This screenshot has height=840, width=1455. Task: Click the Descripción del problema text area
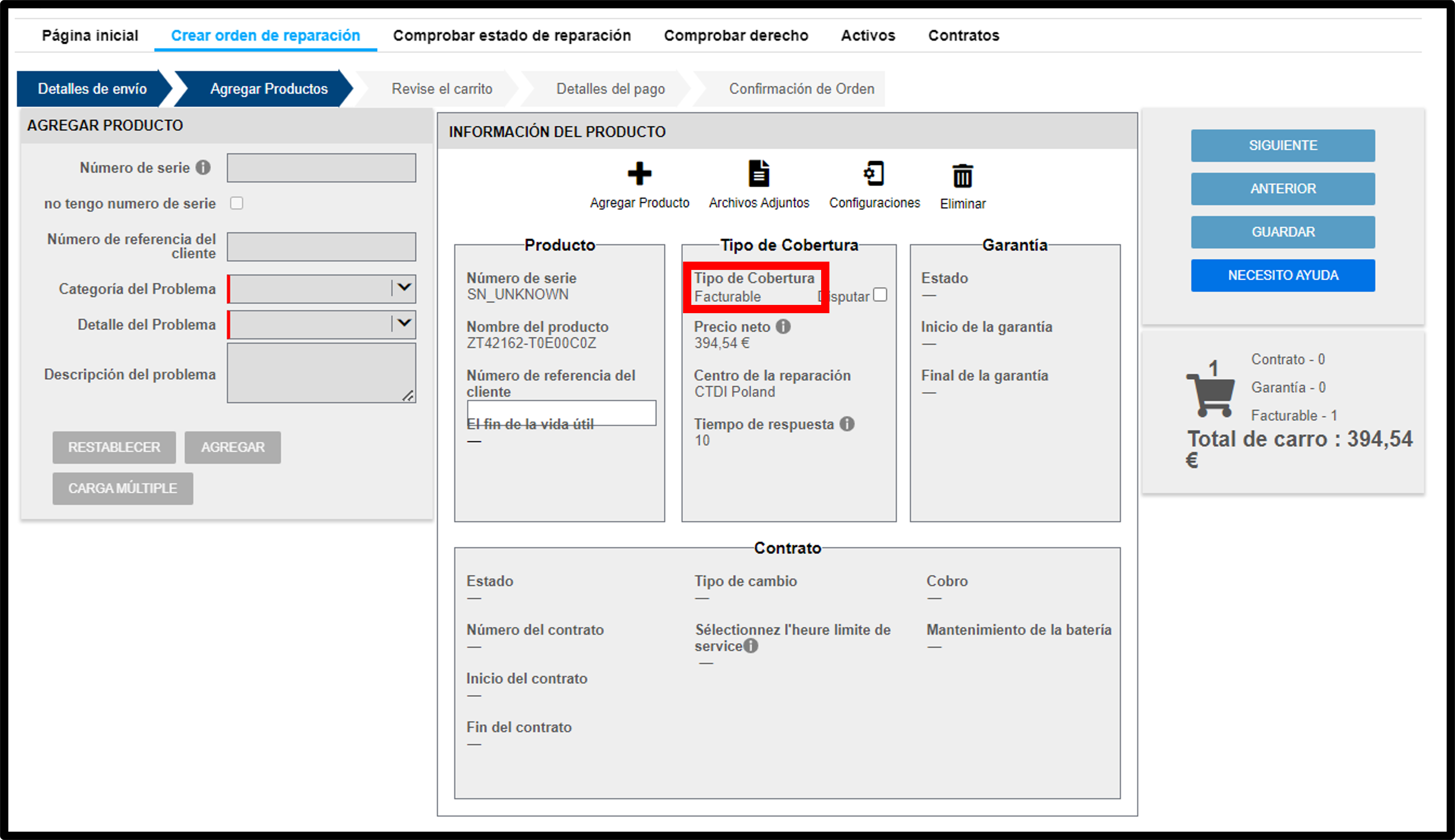(x=321, y=373)
